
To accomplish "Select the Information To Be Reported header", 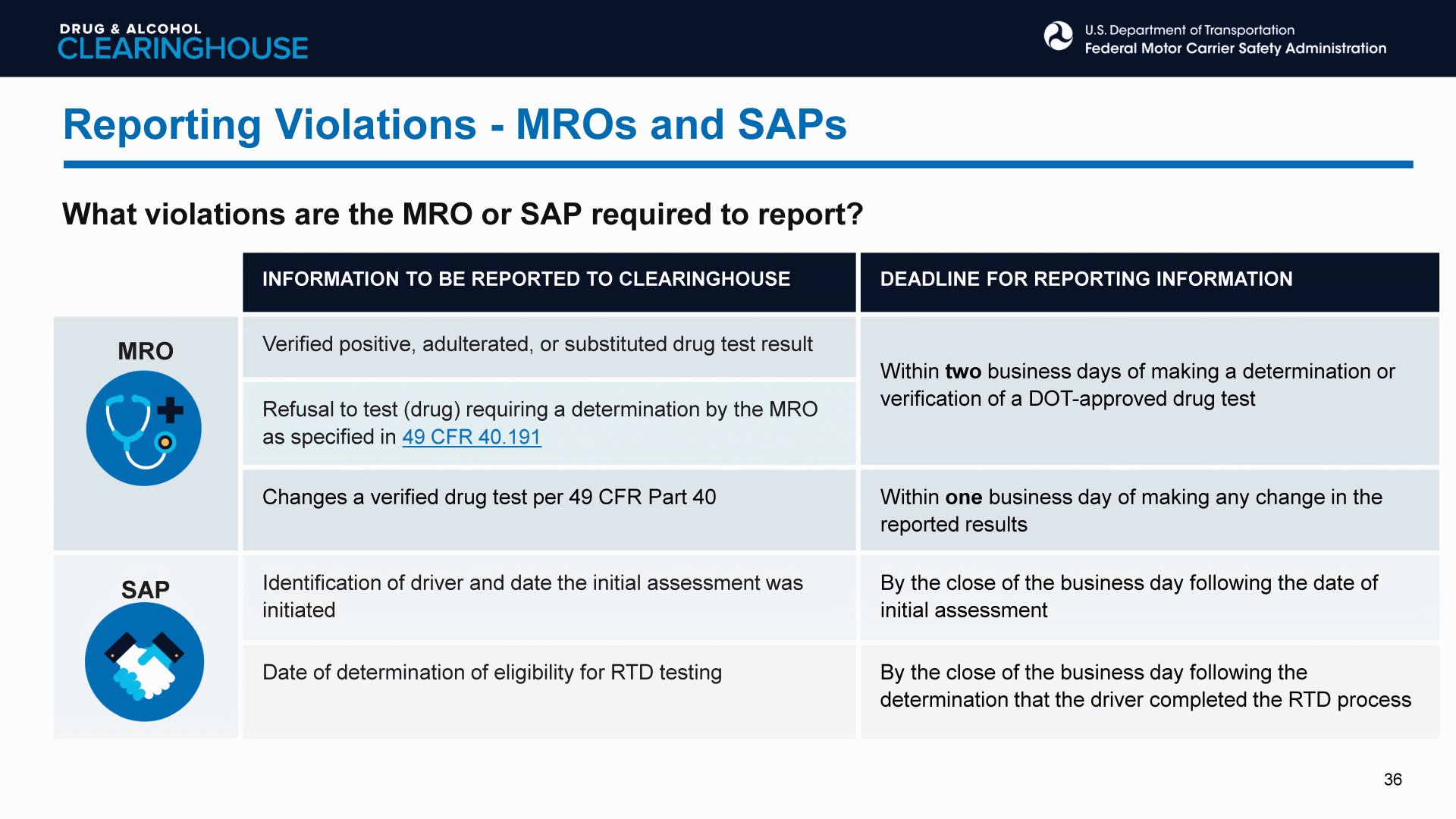I will [x=526, y=279].
